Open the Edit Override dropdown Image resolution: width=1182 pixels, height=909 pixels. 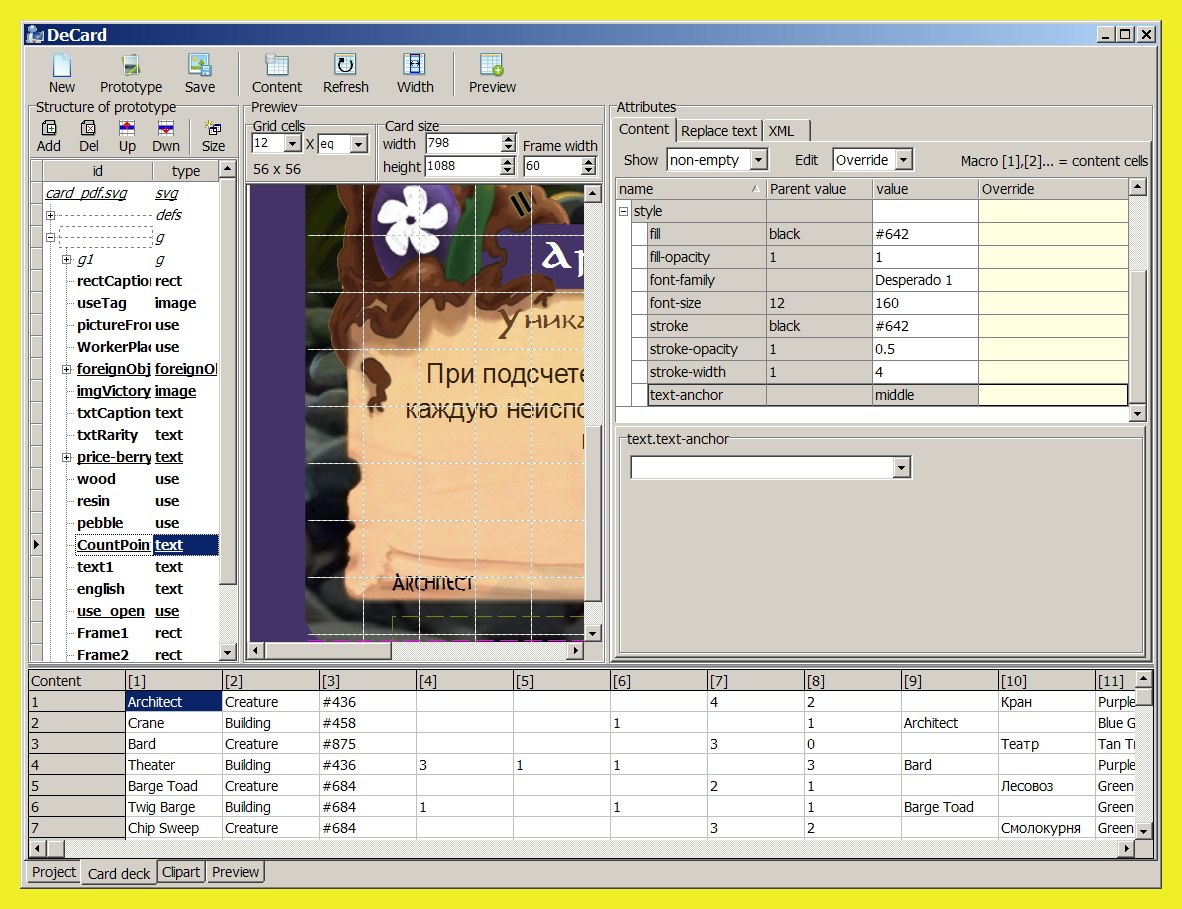tap(903, 160)
